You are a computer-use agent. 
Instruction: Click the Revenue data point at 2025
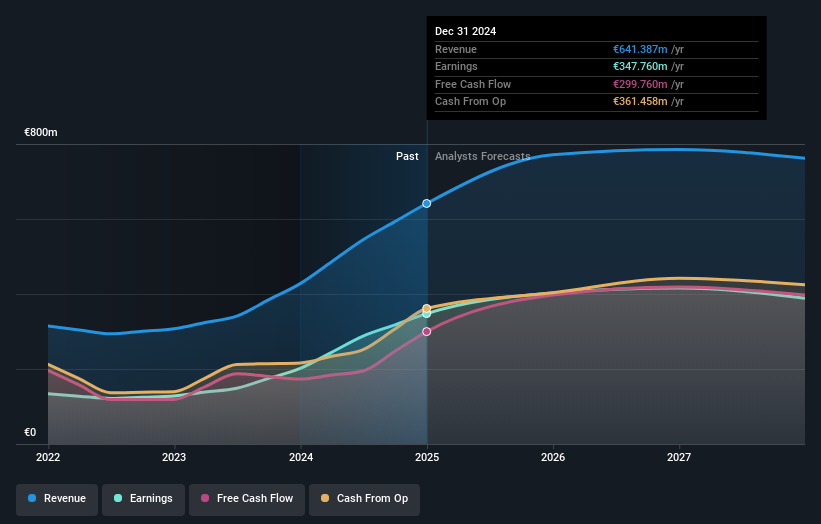(427, 204)
